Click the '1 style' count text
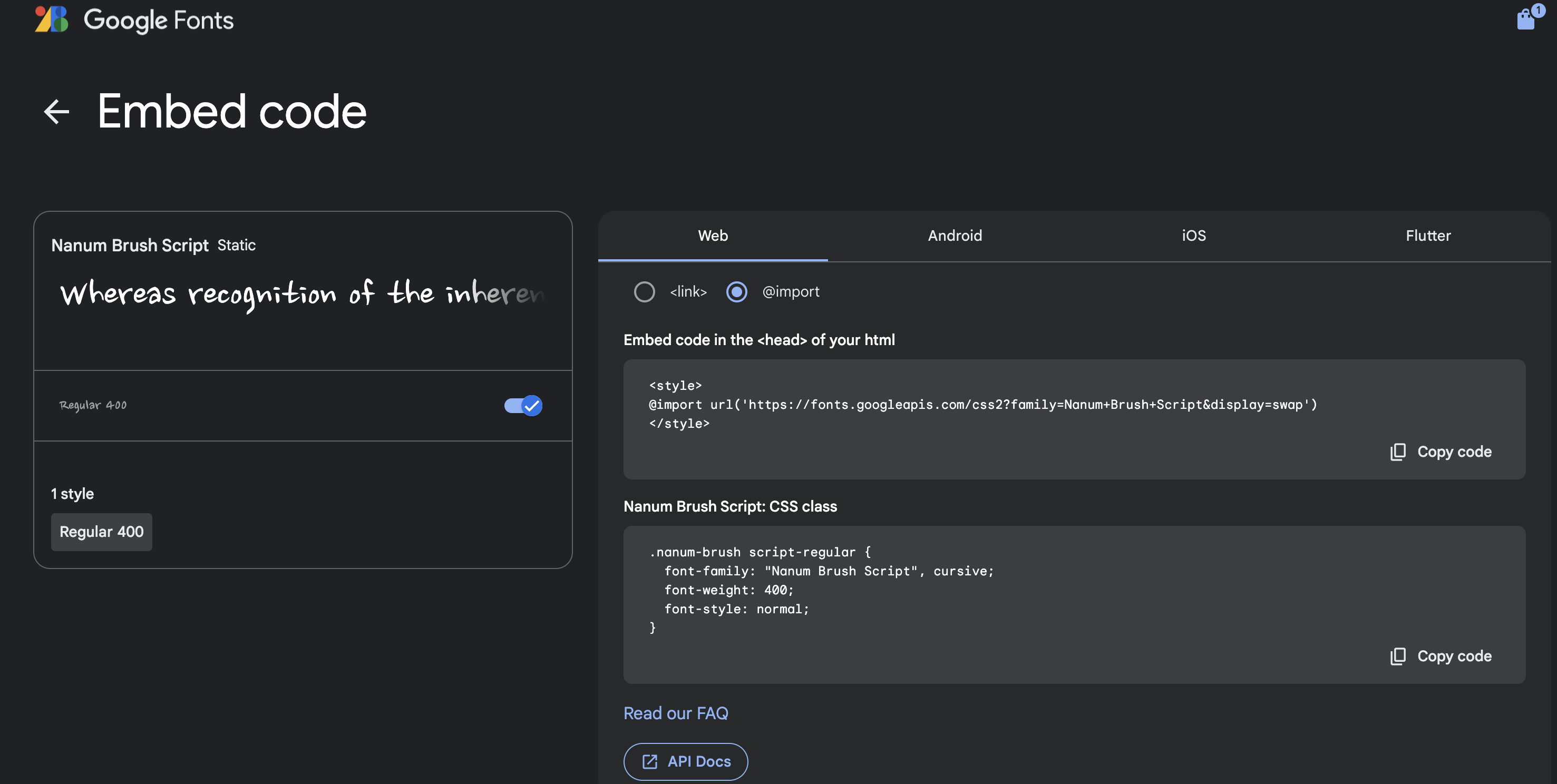This screenshot has height=784, width=1557. pos(73,494)
